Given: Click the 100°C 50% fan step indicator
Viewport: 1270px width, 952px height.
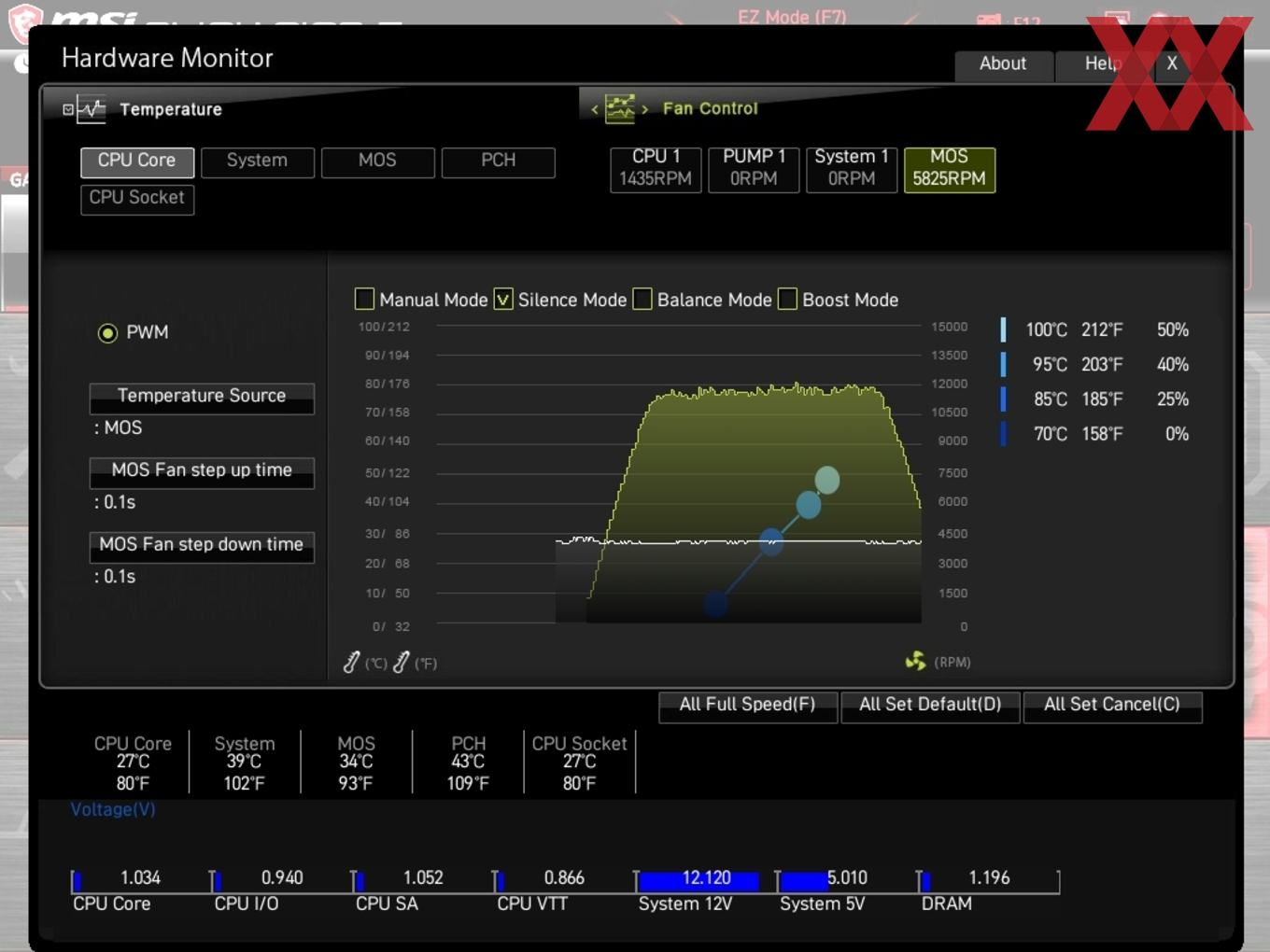Looking at the screenshot, I should point(1003,329).
